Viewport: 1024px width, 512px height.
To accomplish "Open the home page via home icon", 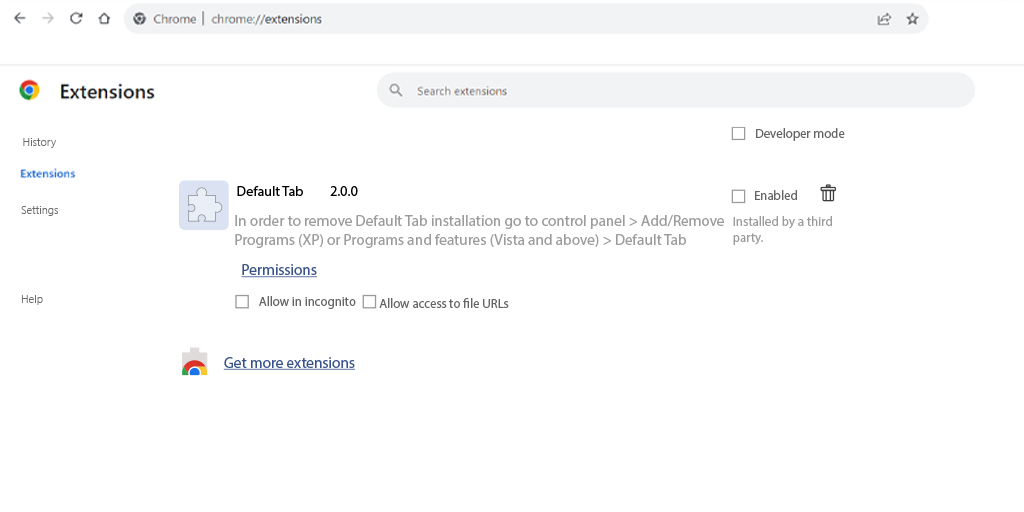I will pos(104,18).
